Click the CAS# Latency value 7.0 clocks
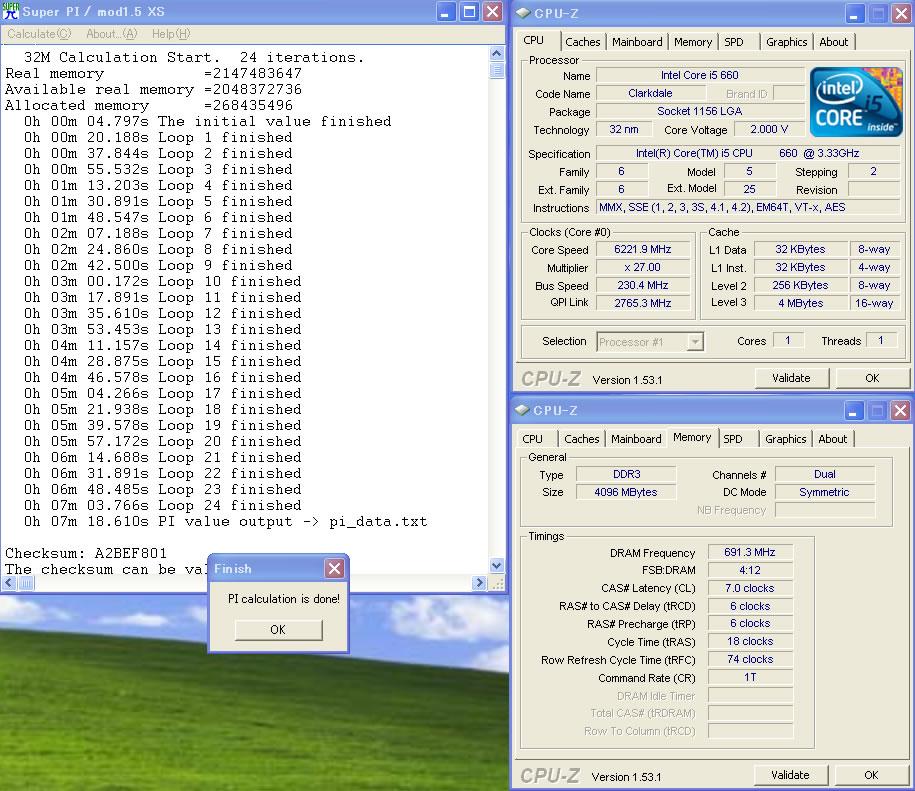Screen dimensions: 915x791 pyautogui.click(x=750, y=588)
